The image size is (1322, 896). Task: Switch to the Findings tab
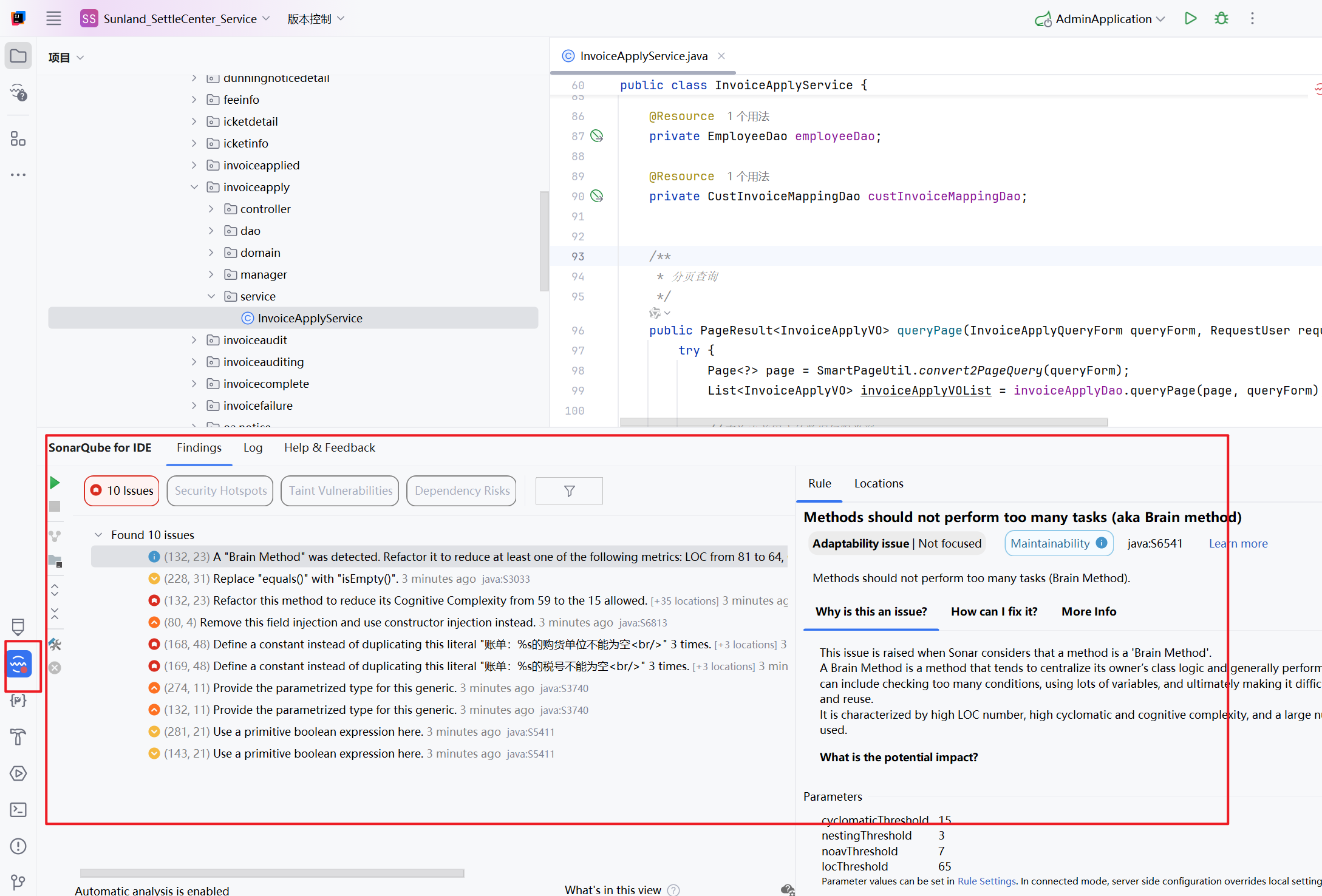pyautogui.click(x=199, y=448)
